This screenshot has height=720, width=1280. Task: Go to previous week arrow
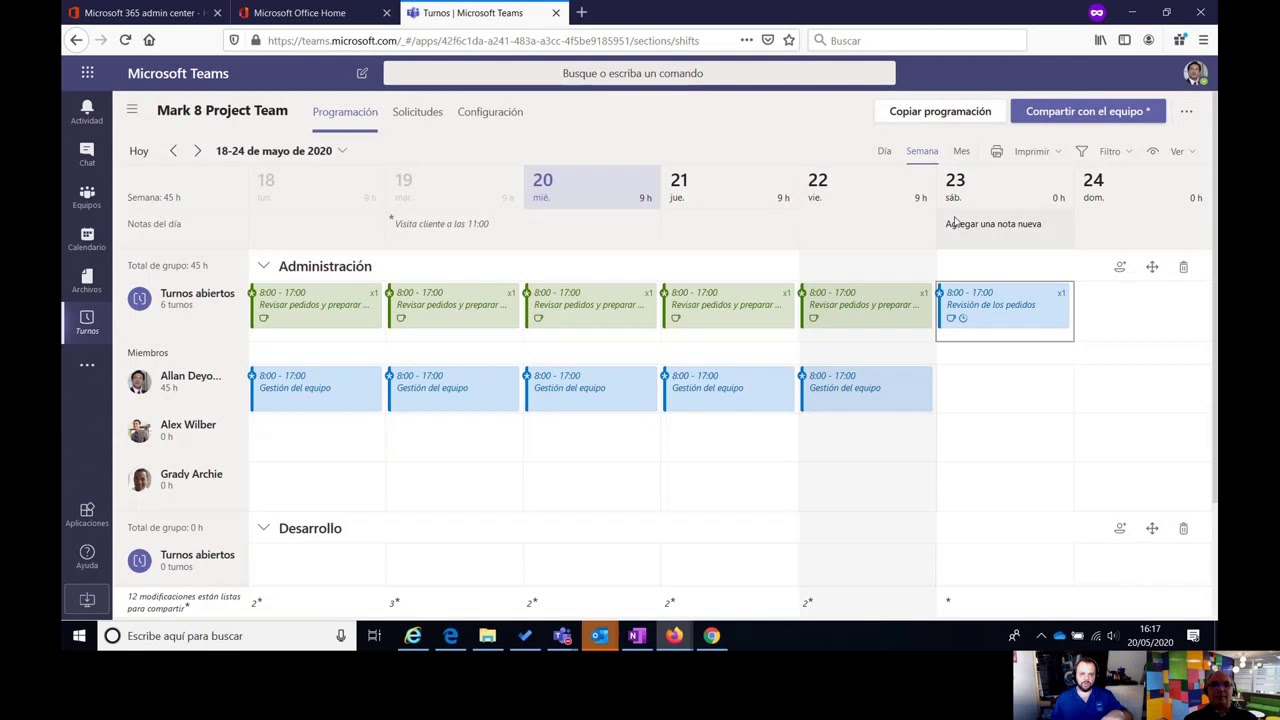[173, 151]
